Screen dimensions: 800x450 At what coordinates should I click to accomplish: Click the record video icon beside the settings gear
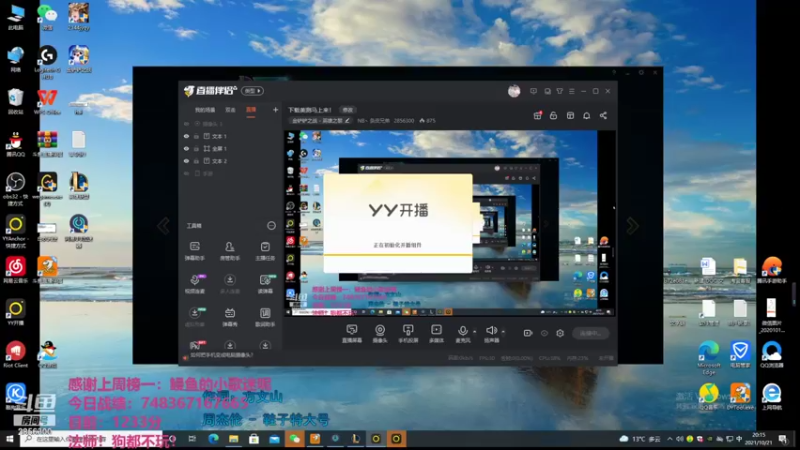[528, 333]
